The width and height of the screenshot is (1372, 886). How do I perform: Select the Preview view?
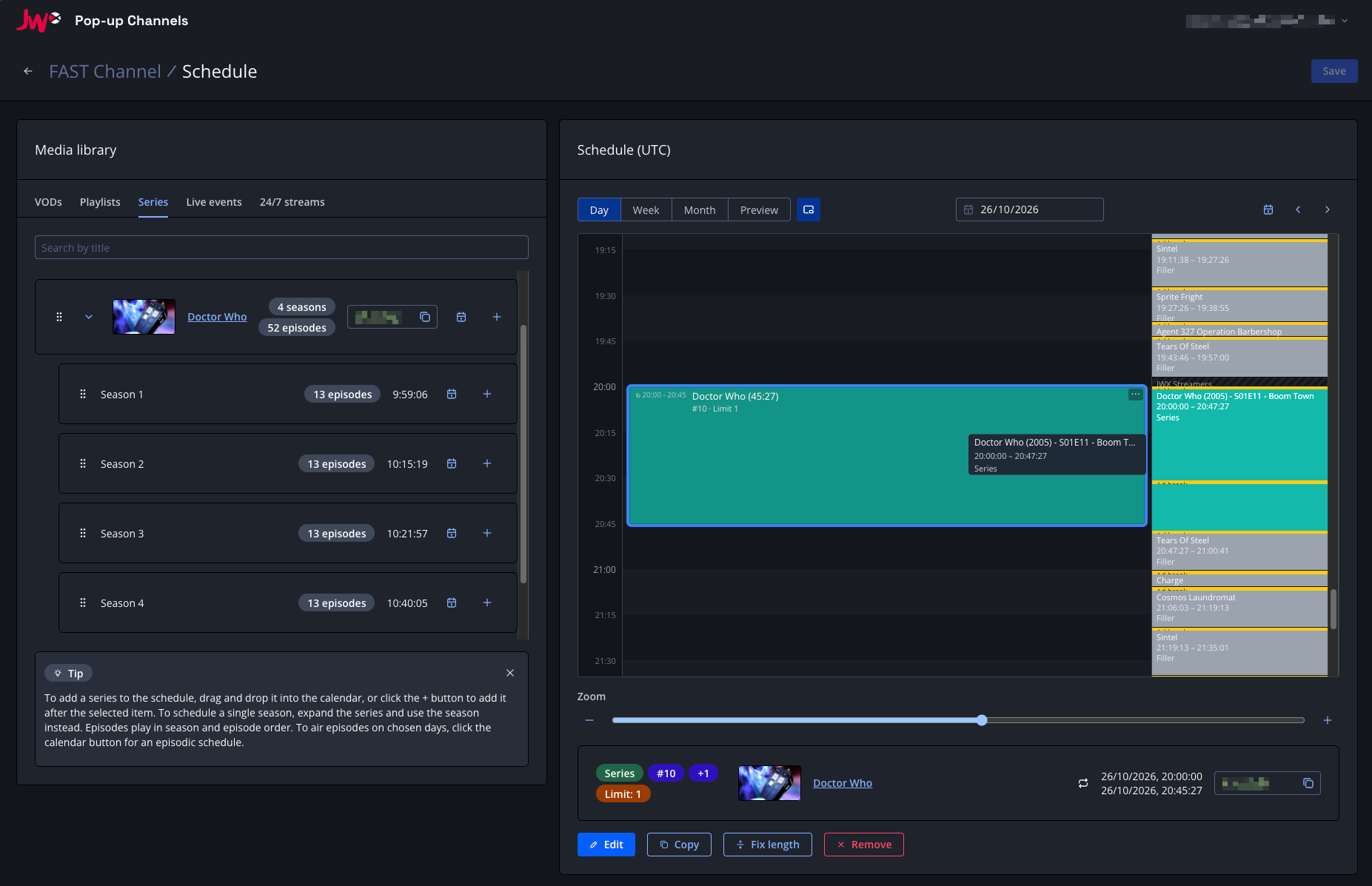[759, 210]
